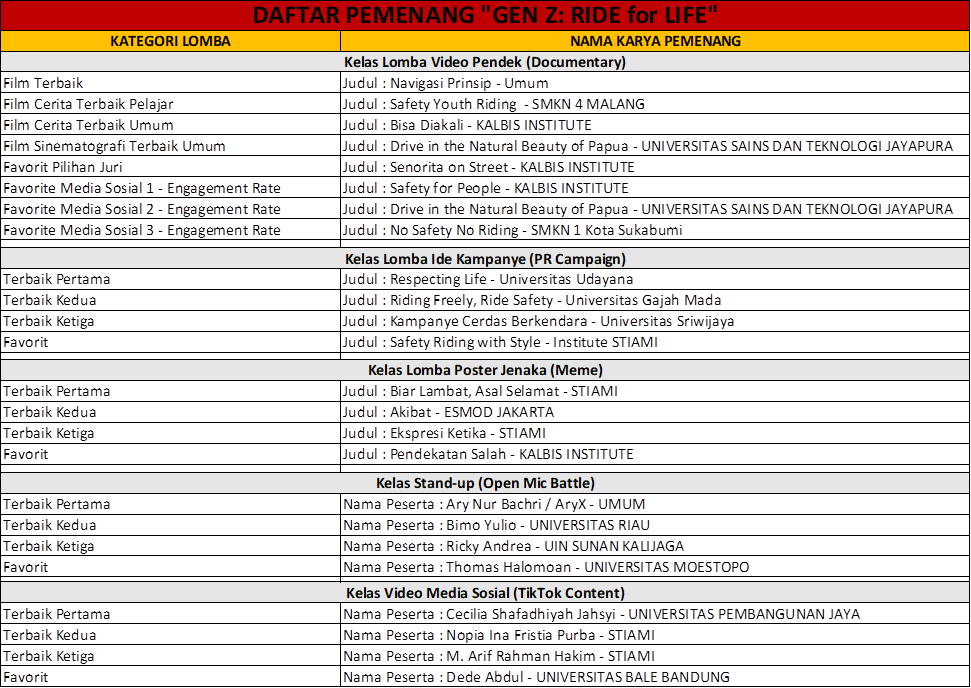Click the Ekspresi Ketika - STIAMI cell
971x688 pixels.
click(655, 433)
